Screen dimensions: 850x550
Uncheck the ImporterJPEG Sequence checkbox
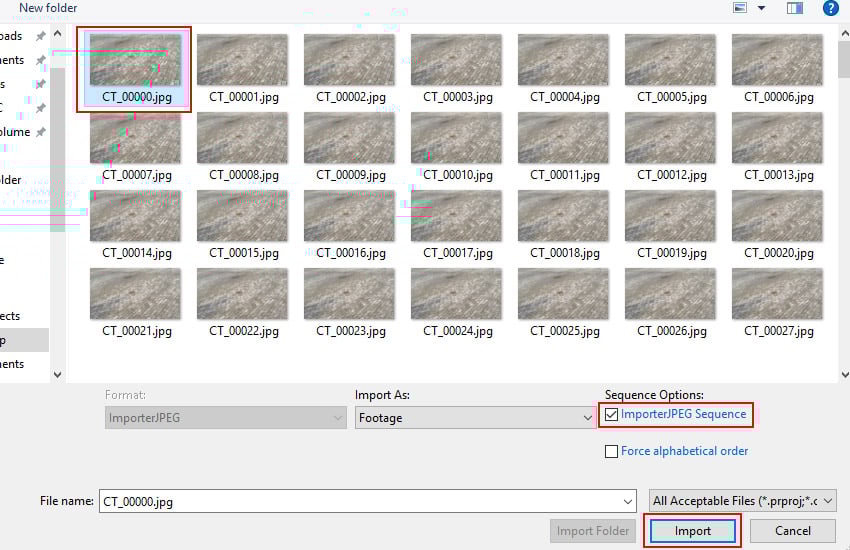[x=611, y=415]
